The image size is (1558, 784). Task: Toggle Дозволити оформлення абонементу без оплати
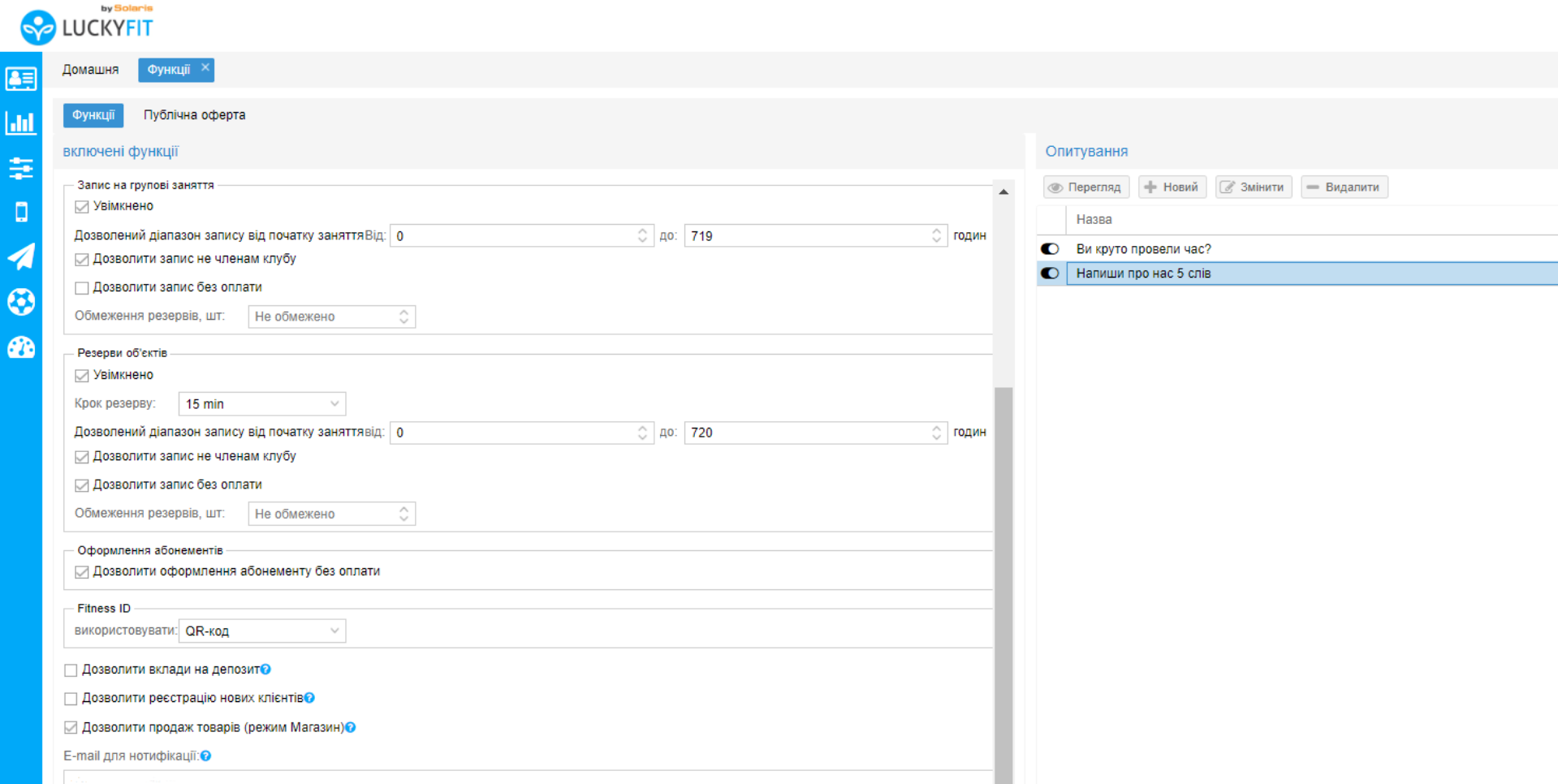[81, 572]
